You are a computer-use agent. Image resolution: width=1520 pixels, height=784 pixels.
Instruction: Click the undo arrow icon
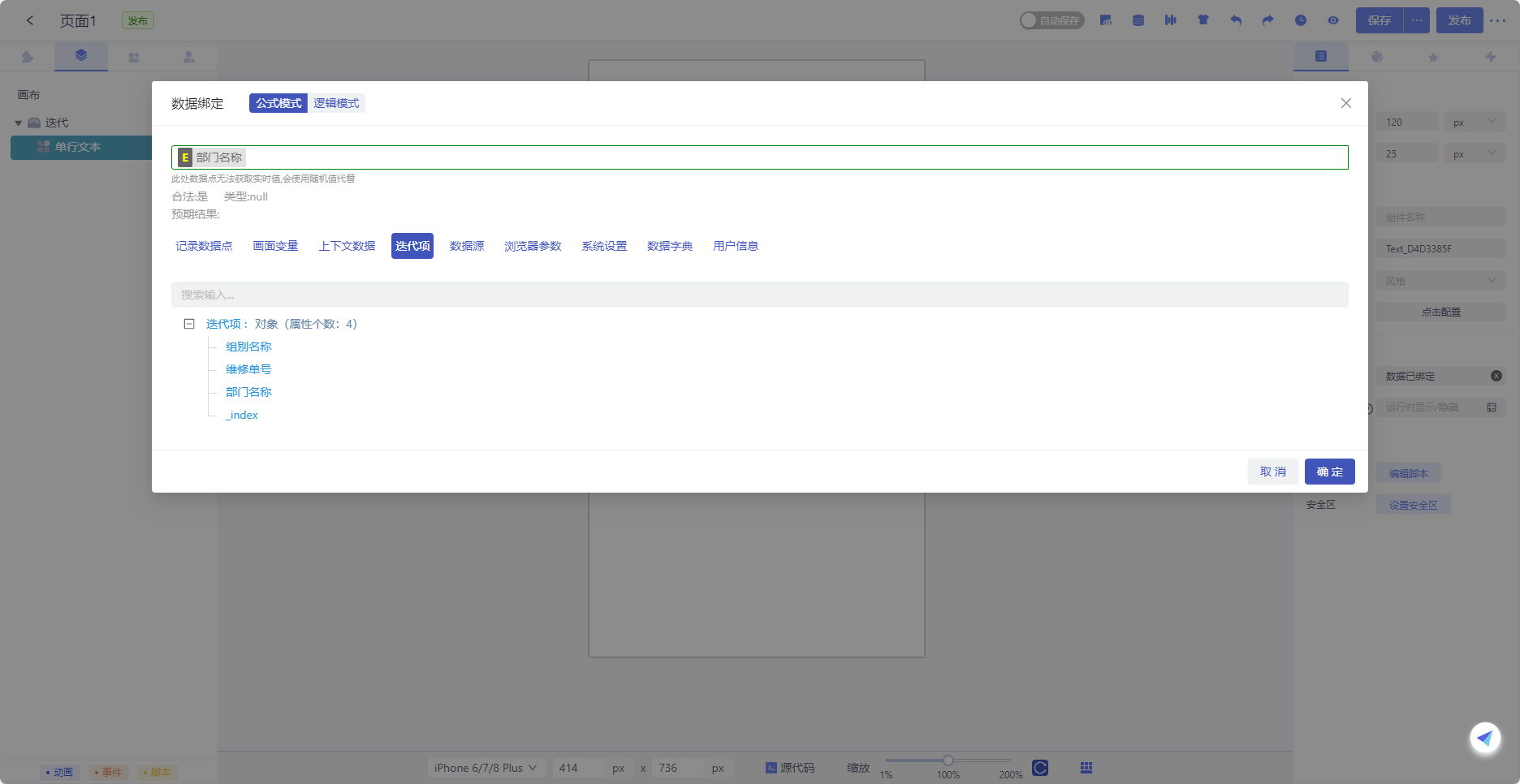coord(1236,20)
